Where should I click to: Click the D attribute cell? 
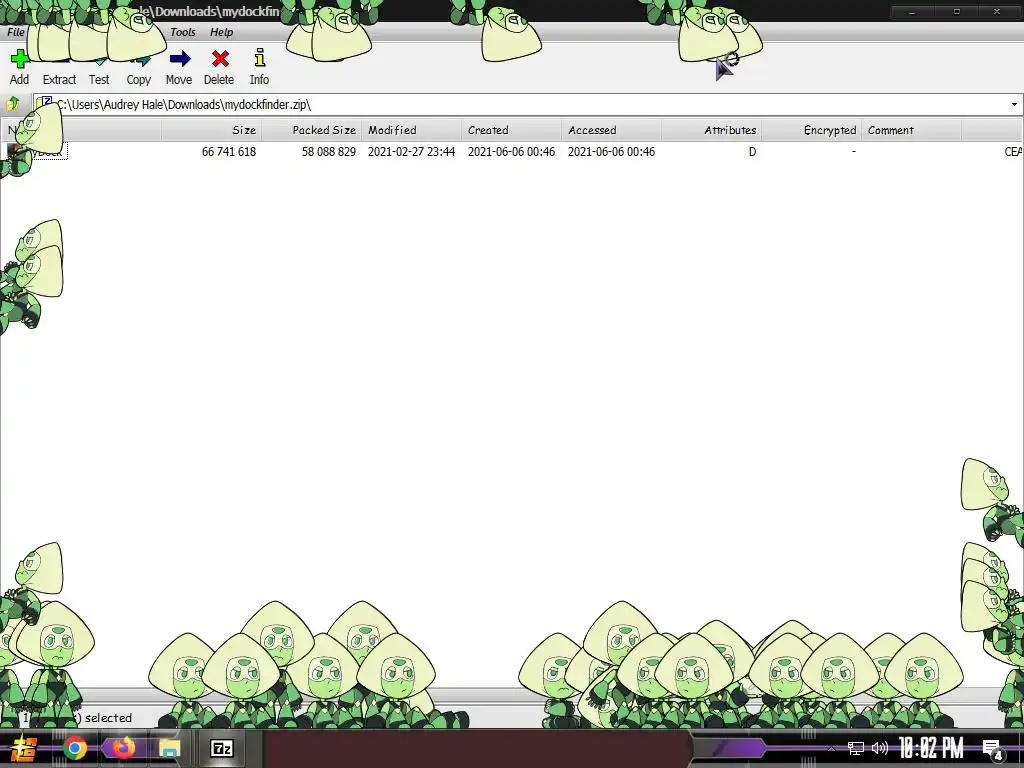pos(752,152)
